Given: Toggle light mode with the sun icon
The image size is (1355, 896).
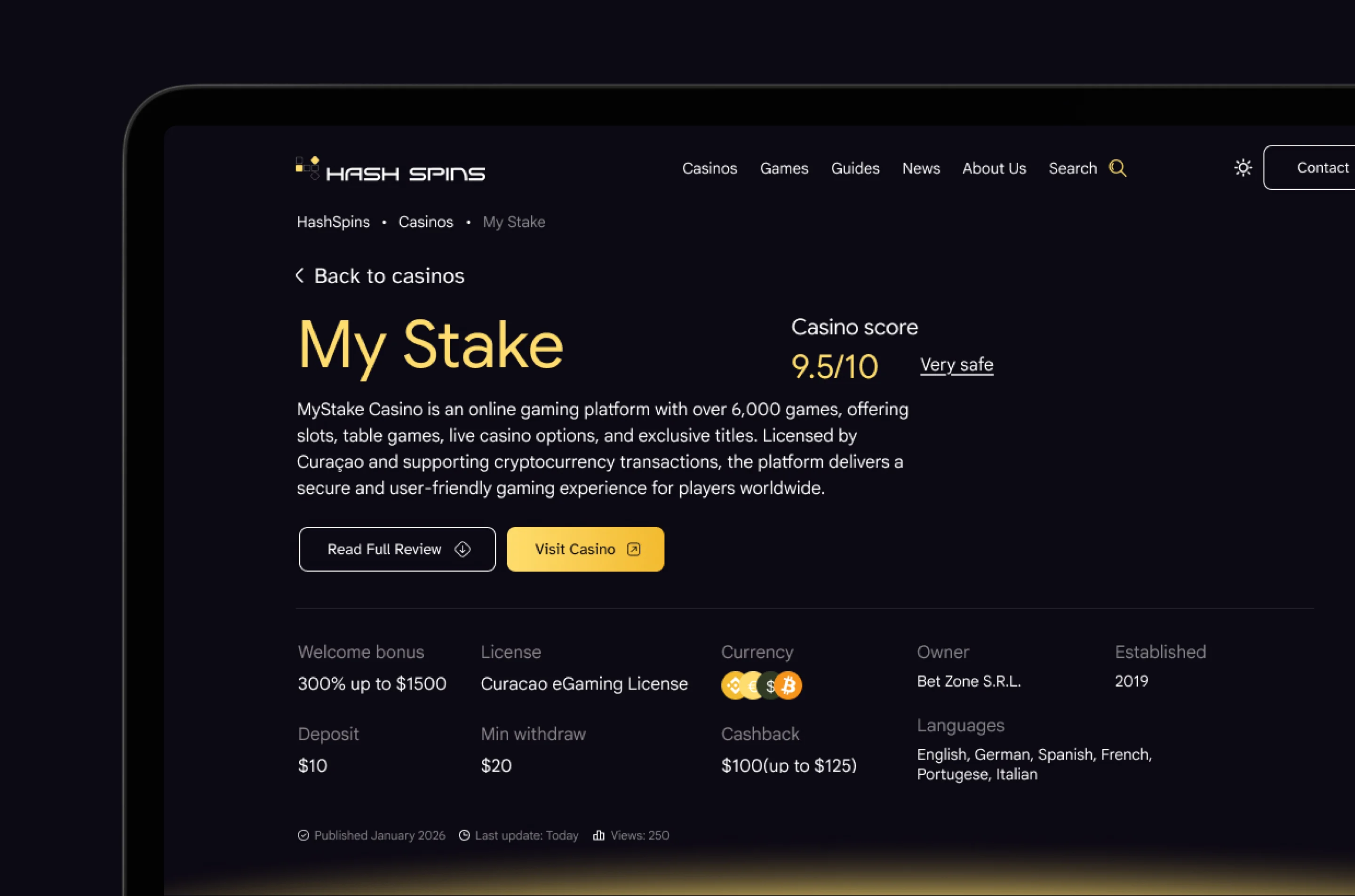Looking at the screenshot, I should click(x=1243, y=167).
